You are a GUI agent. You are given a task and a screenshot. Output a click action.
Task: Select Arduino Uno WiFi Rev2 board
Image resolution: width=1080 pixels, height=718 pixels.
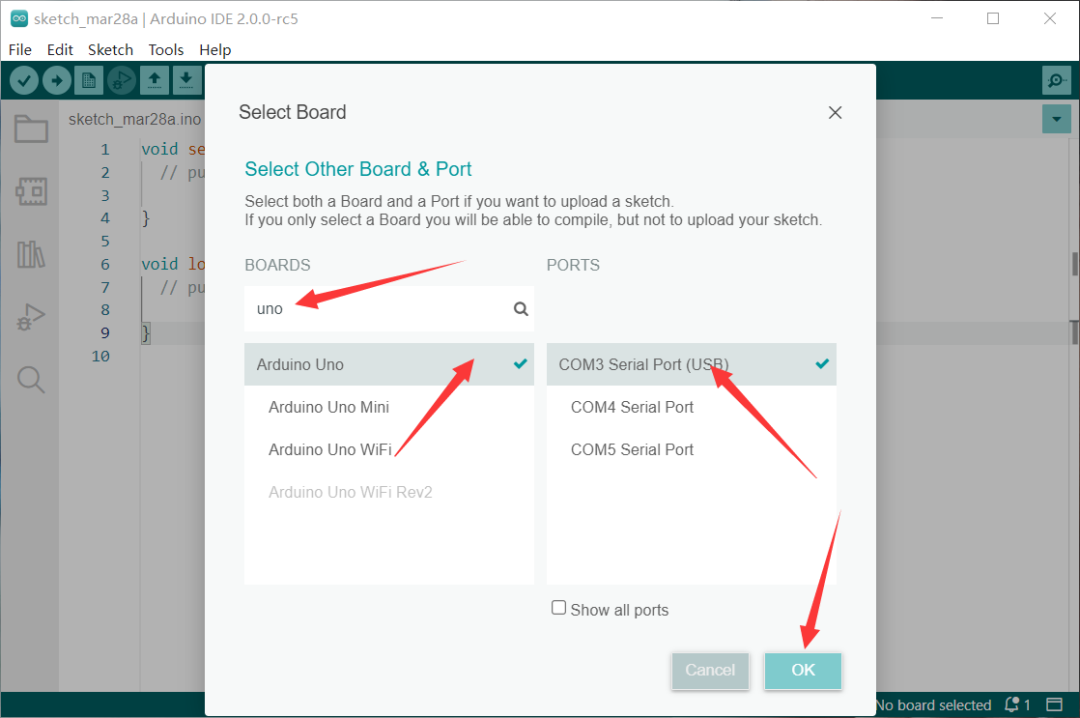[389, 492]
